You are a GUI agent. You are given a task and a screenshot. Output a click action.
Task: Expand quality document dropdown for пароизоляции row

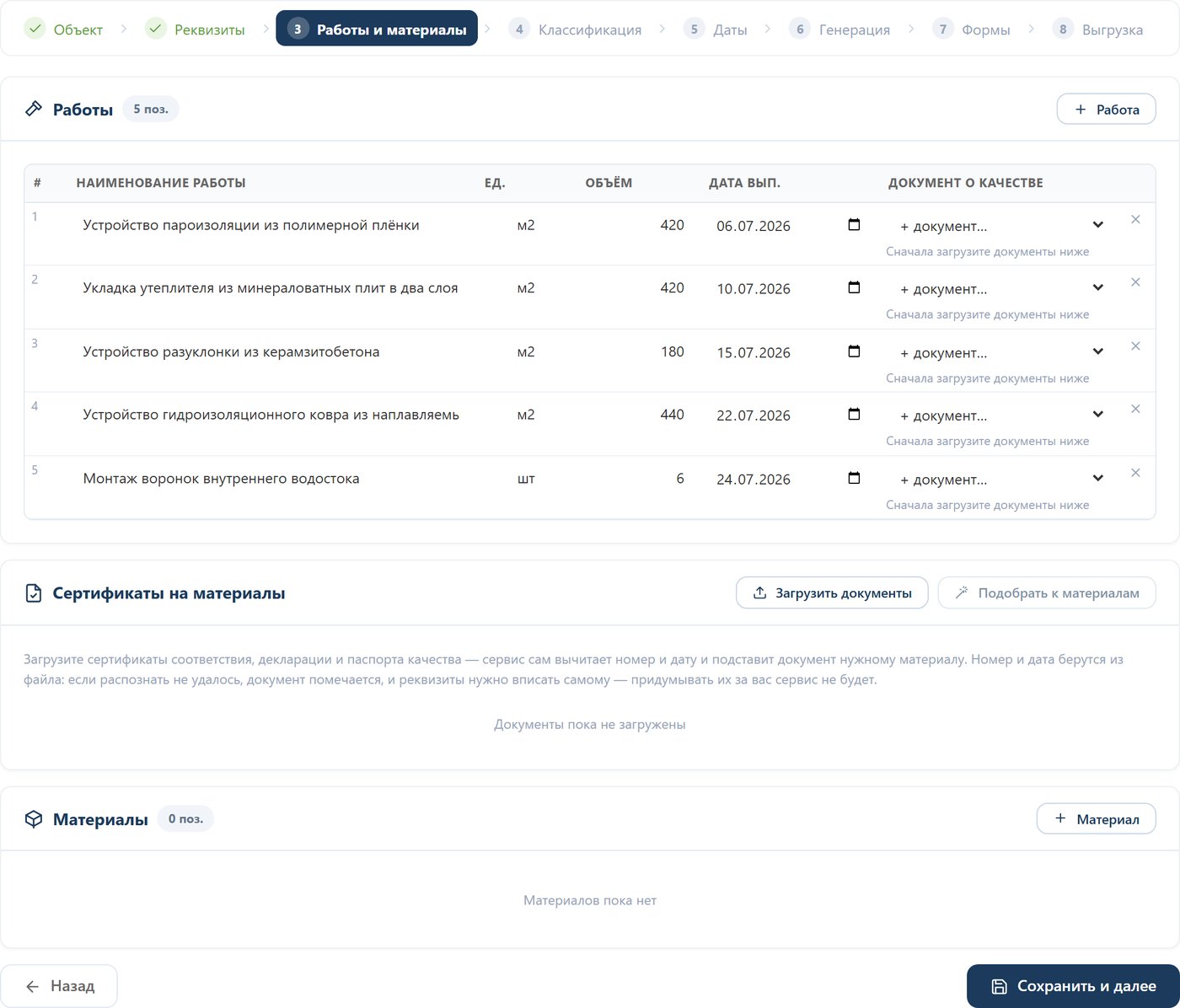pos(1002,226)
